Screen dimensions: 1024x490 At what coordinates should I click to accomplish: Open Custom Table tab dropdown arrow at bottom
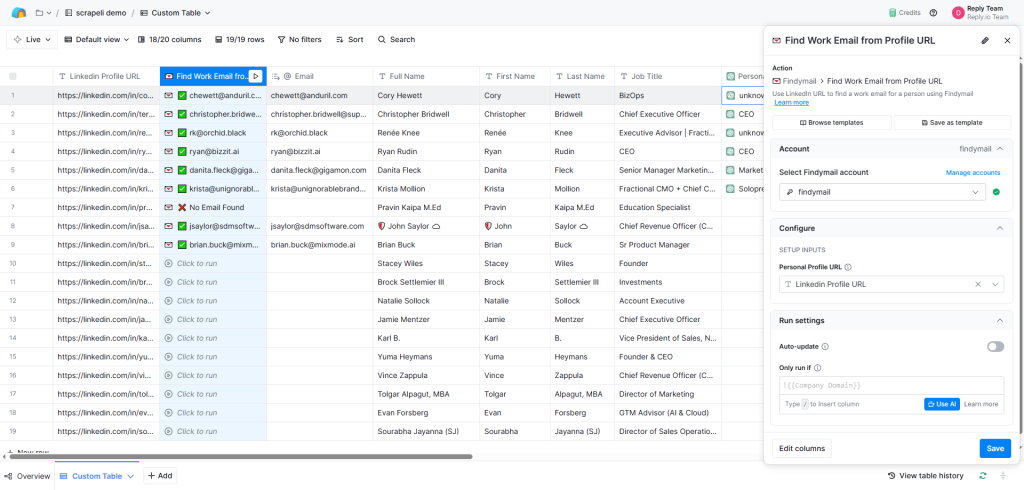pyautogui.click(x=131, y=476)
